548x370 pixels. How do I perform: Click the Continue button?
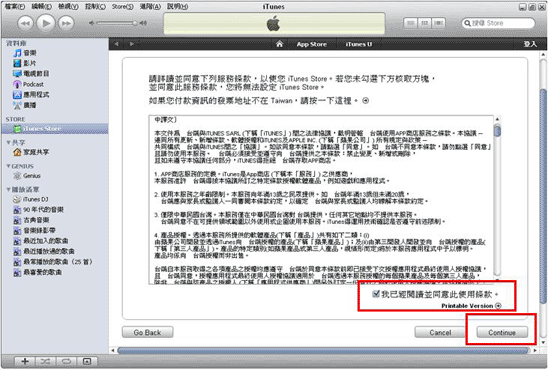[x=502, y=332]
